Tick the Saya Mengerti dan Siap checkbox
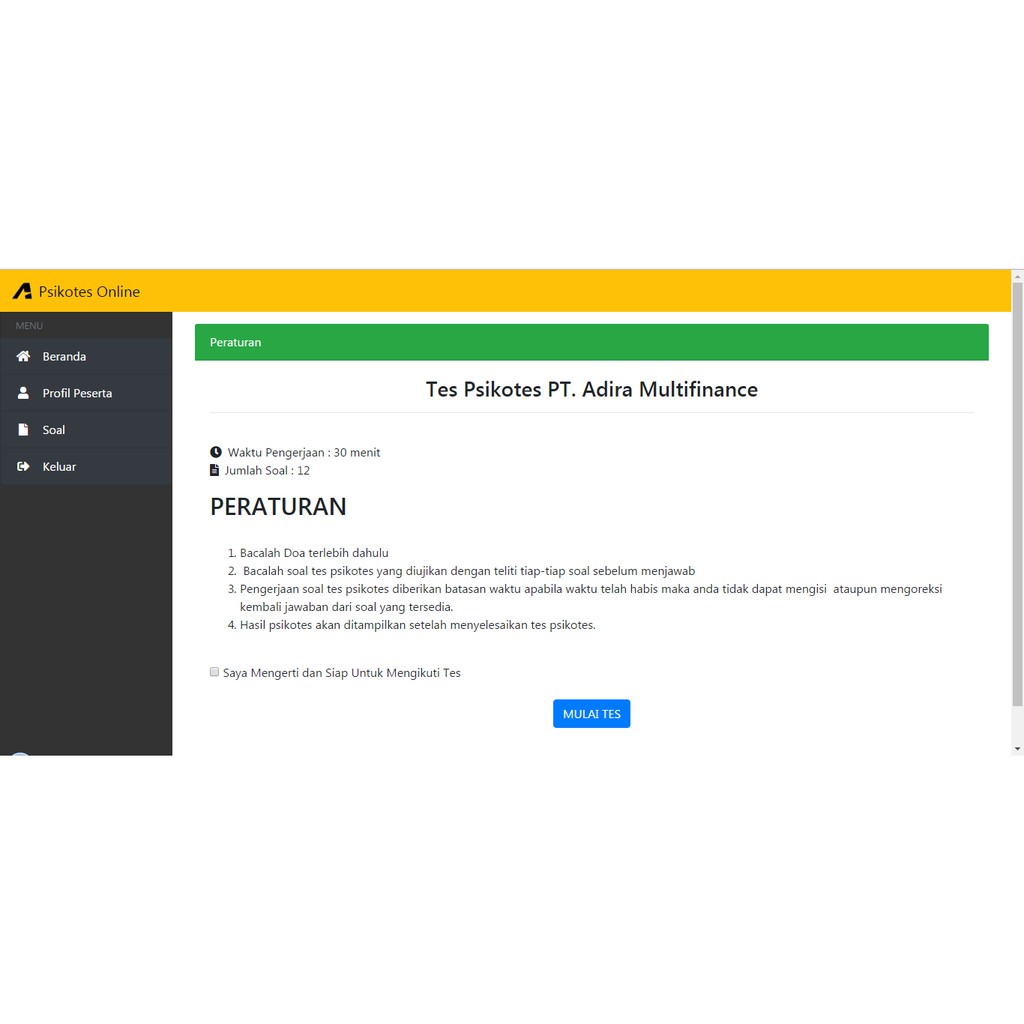 tap(214, 672)
